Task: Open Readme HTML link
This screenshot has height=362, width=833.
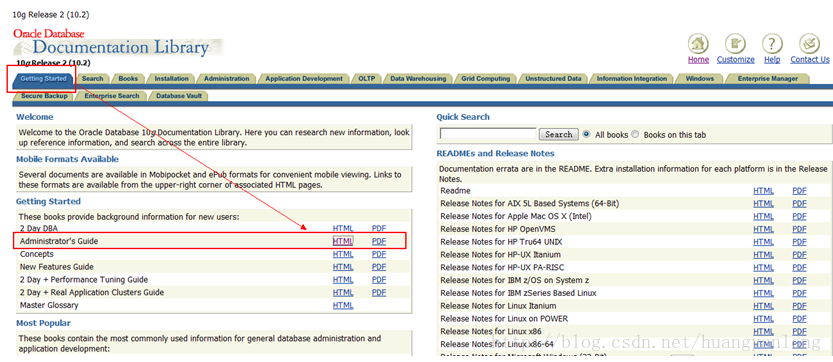Action: tap(763, 191)
